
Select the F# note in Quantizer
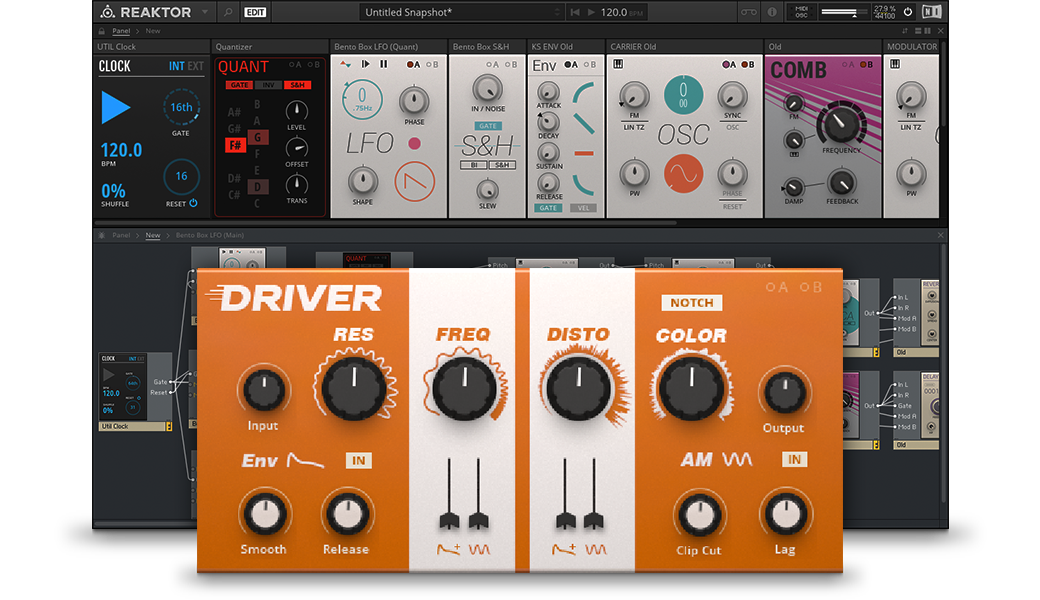(235, 145)
